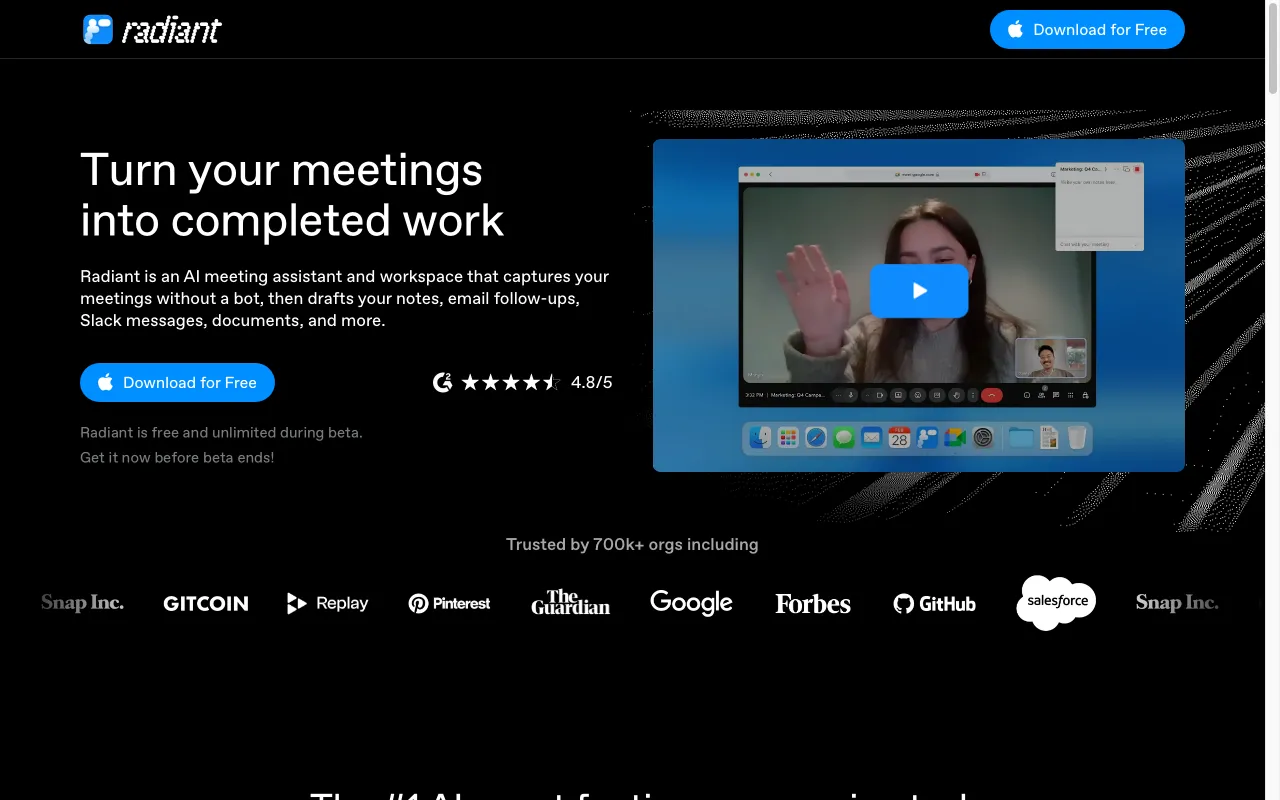
Task: Click the red end-call button in the video preview
Action: click(992, 395)
